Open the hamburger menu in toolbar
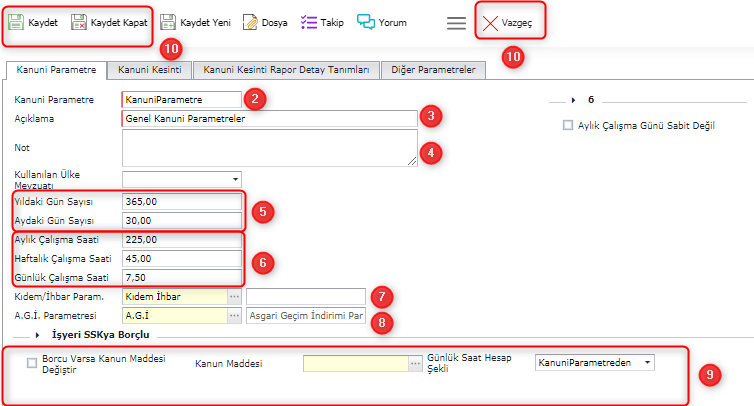Image resolution: width=754 pixels, height=406 pixels. tap(456, 23)
